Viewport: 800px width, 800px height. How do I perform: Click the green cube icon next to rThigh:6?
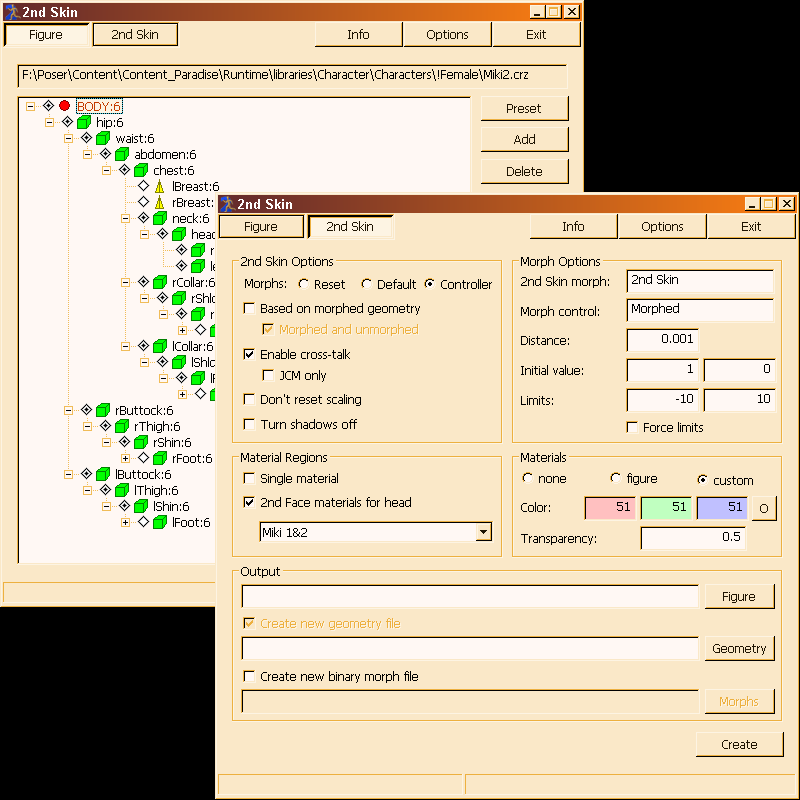[x=122, y=426]
